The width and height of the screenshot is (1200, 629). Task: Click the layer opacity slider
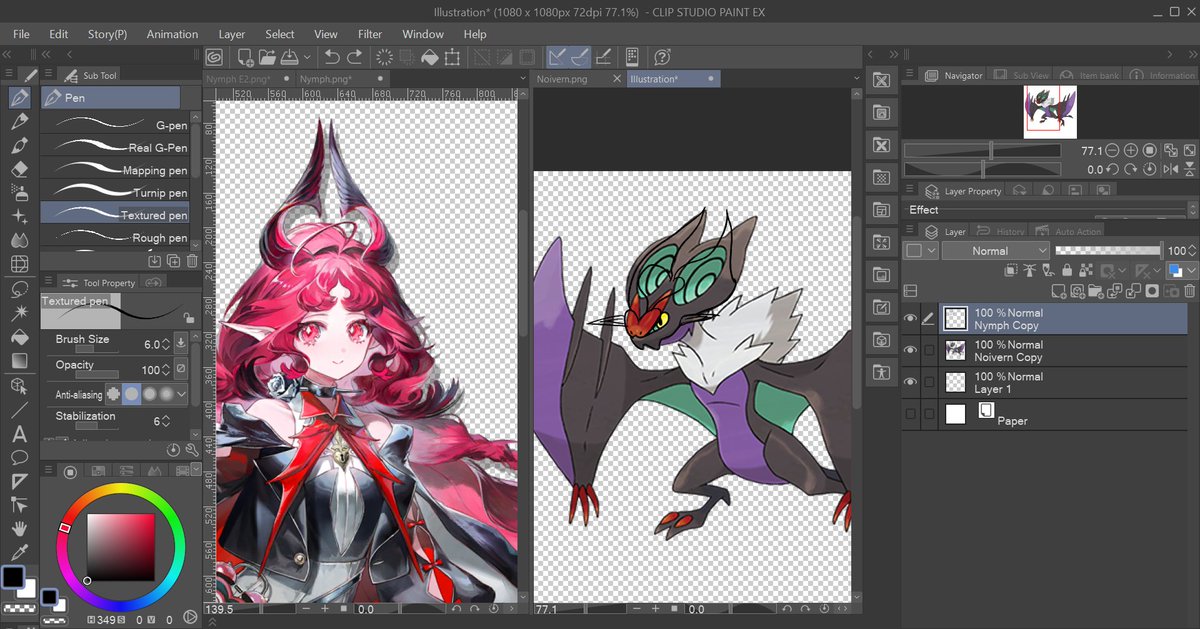pos(1108,250)
